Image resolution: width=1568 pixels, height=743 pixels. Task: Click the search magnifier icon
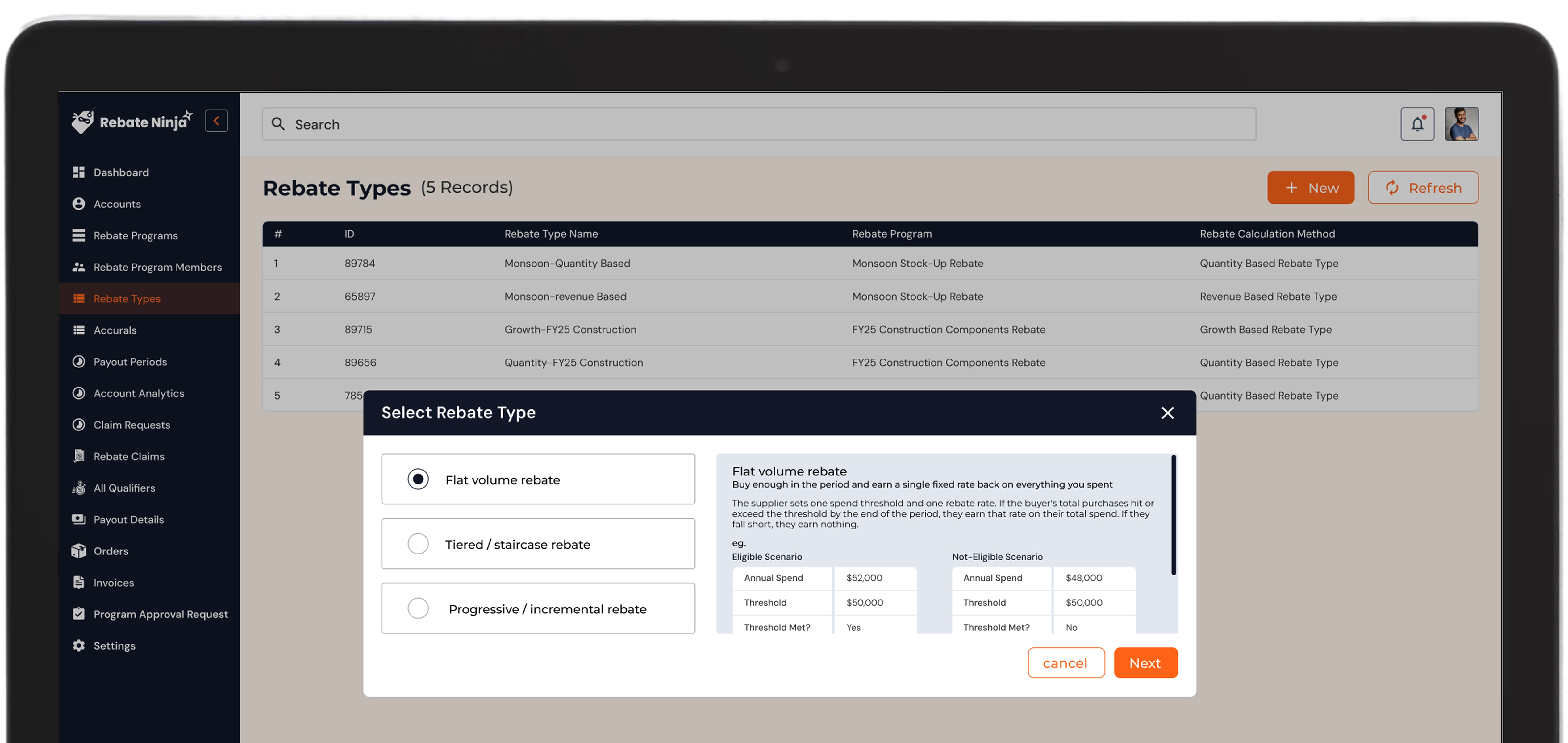click(278, 124)
